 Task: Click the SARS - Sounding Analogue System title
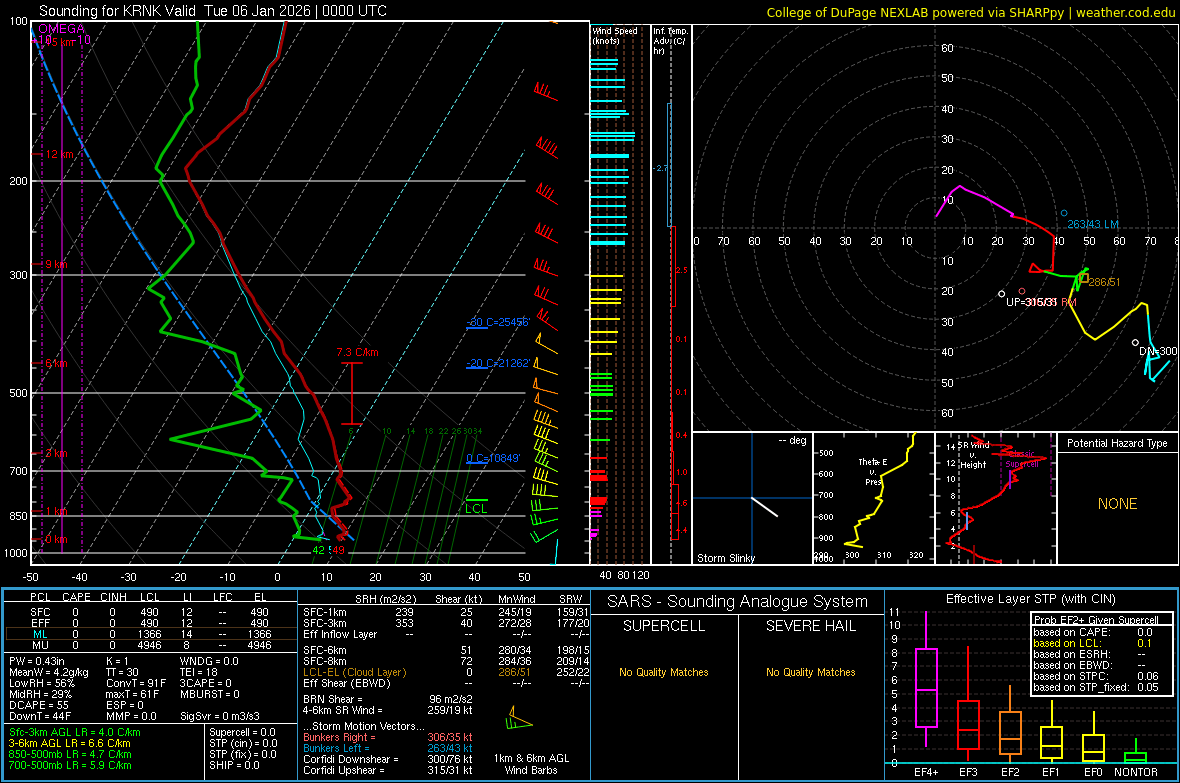click(x=738, y=602)
